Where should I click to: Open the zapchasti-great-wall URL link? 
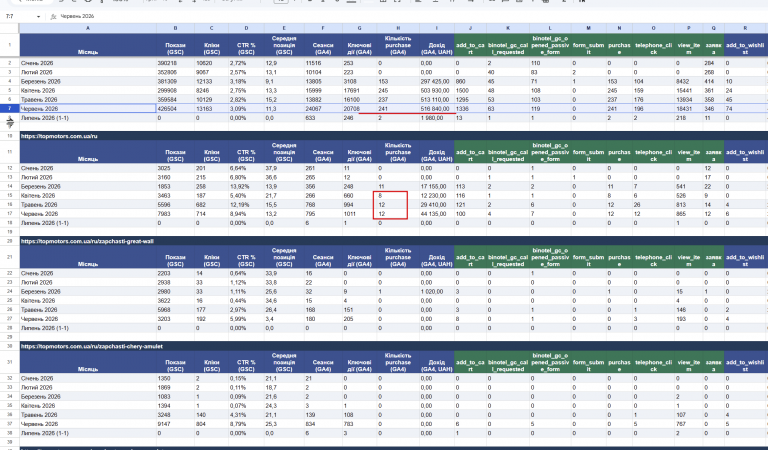coord(87,241)
